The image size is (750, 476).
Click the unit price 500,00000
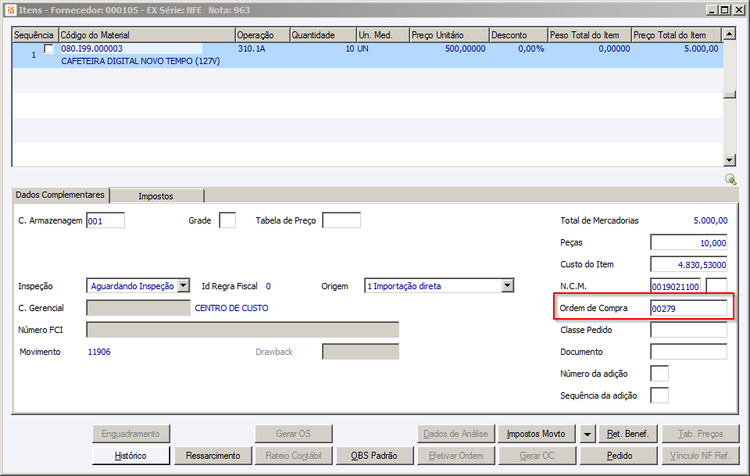click(x=465, y=49)
